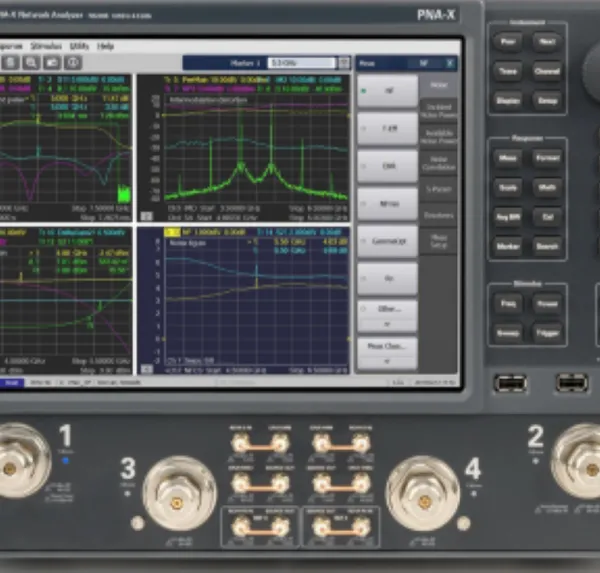The image size is (600, 573).
Task: Select the ENR measurement softkey
Action: pos(387,166)
